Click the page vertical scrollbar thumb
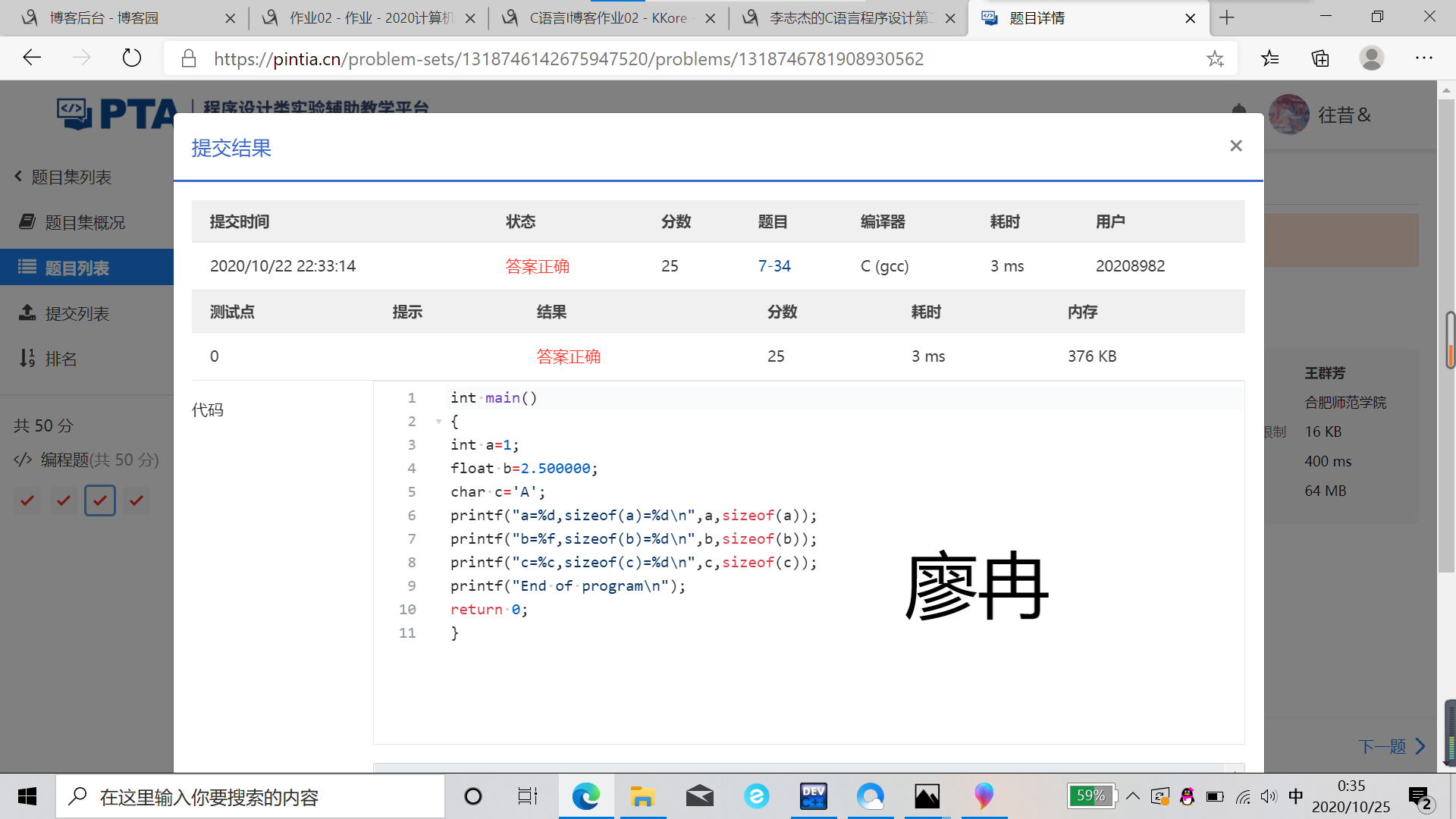The height and width of the screenshot is (819, 1456). click(1449, 339)
